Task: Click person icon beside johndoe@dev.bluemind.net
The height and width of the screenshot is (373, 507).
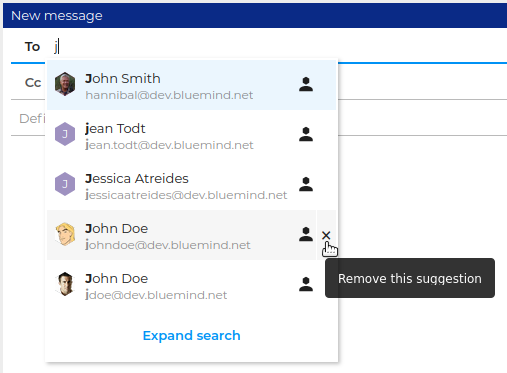Action: point(306,234)
